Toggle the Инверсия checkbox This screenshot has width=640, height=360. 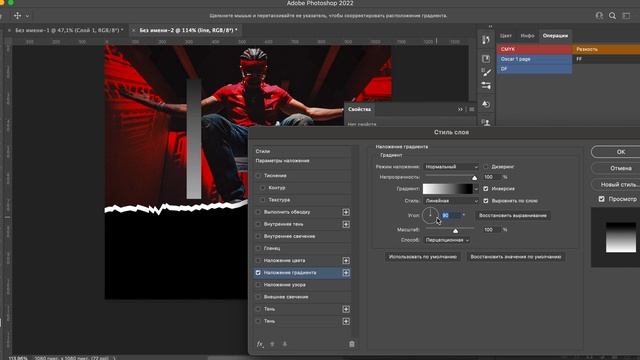point(486,189)
